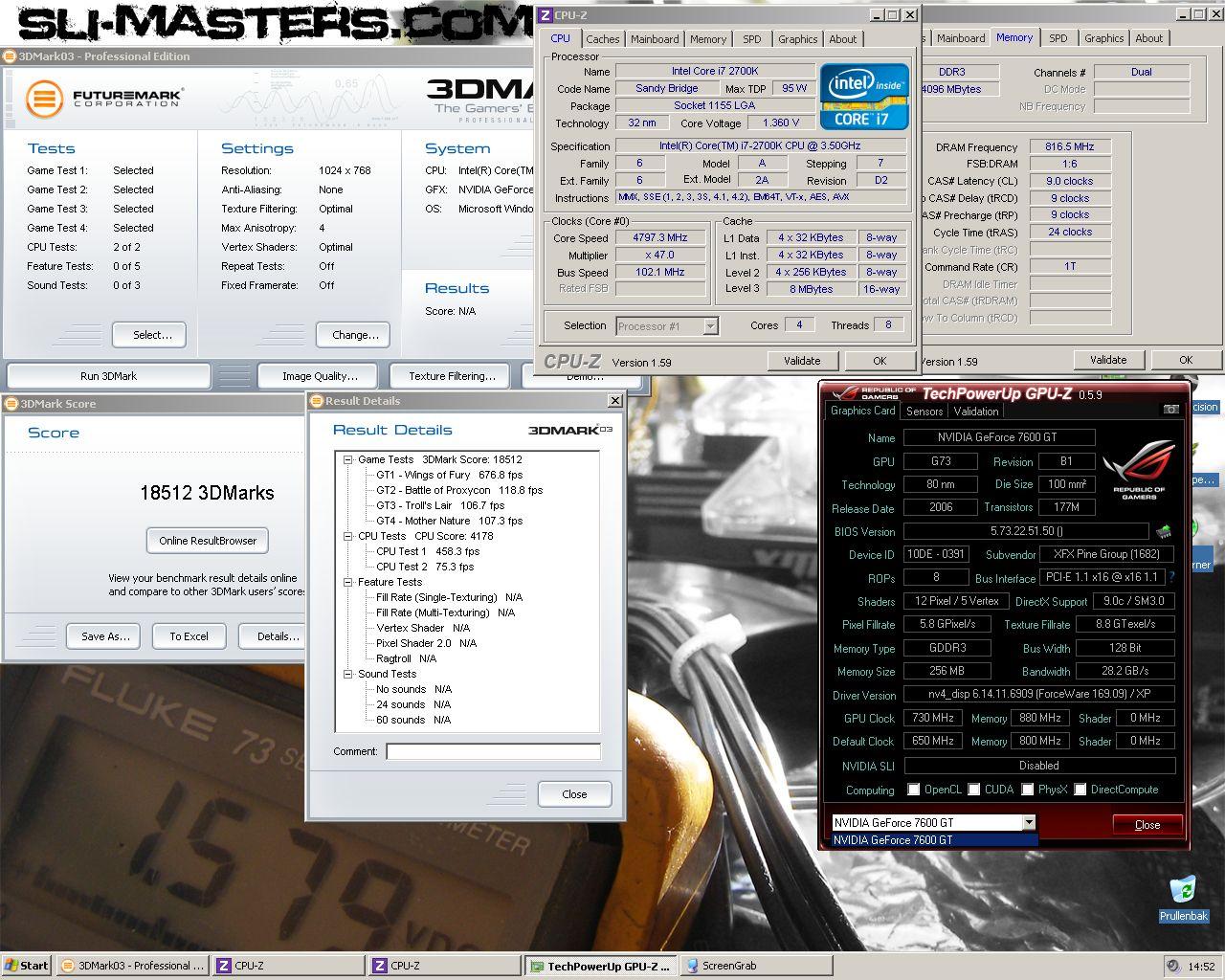Screen dimensions: 1225x980
Task: Collapse the Sound Tests tree node
Action: [348, 674]
